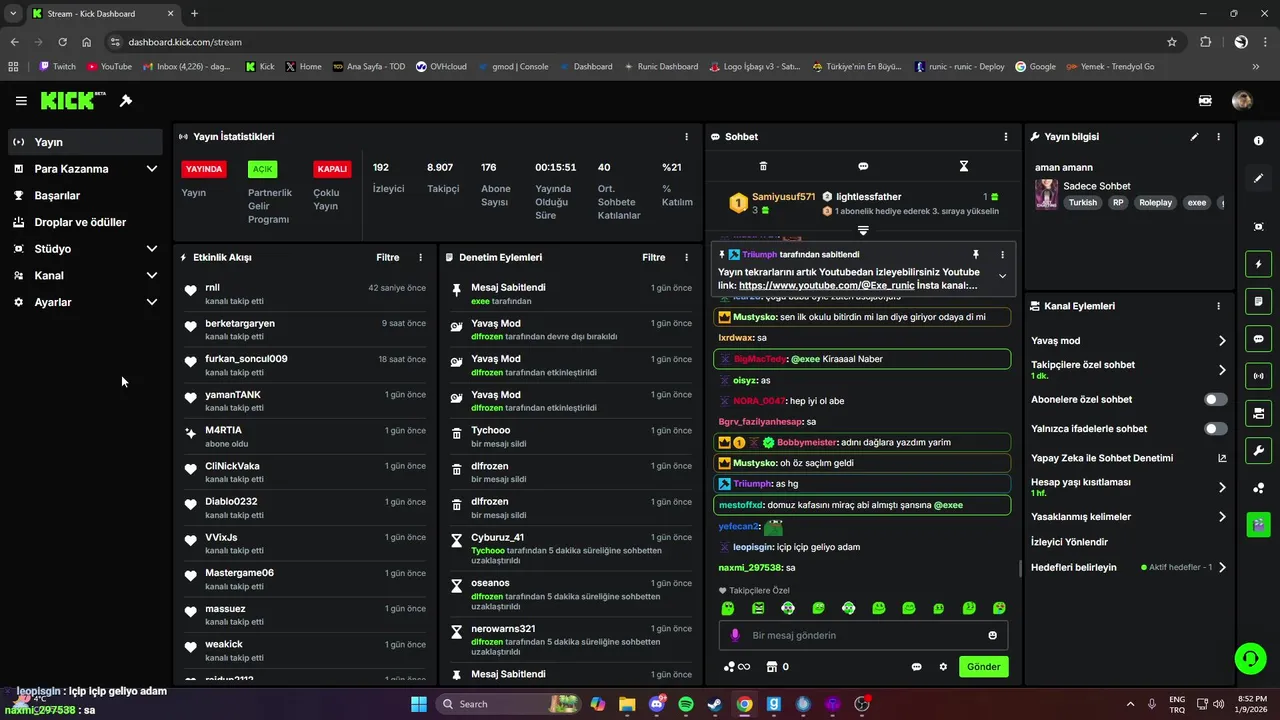Select the Roleplay tag in Yayın bilgisi
The width and height of the screenshot is (1280, 720).
(x=1155, y=202)
